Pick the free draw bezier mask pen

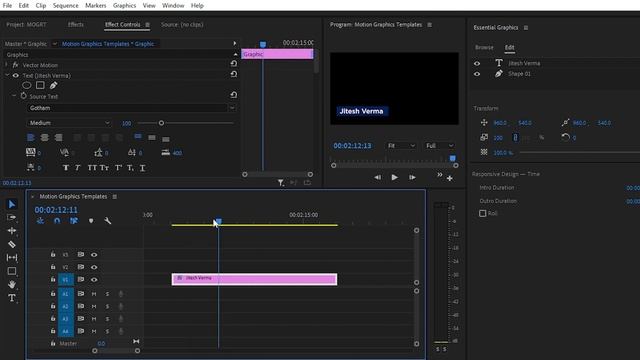(x=53, y=85)
